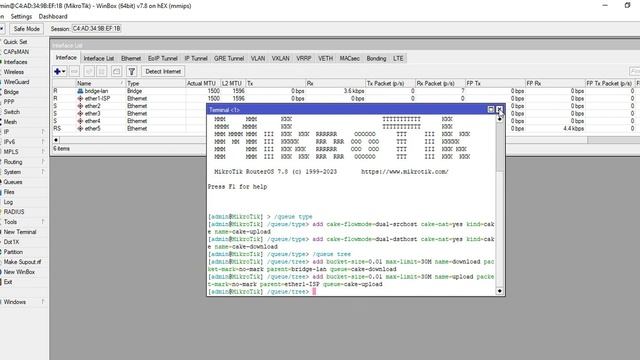640x360 pixels.
Task: Expand the Routing submenu in sidebar
Action: pos(43,162)
